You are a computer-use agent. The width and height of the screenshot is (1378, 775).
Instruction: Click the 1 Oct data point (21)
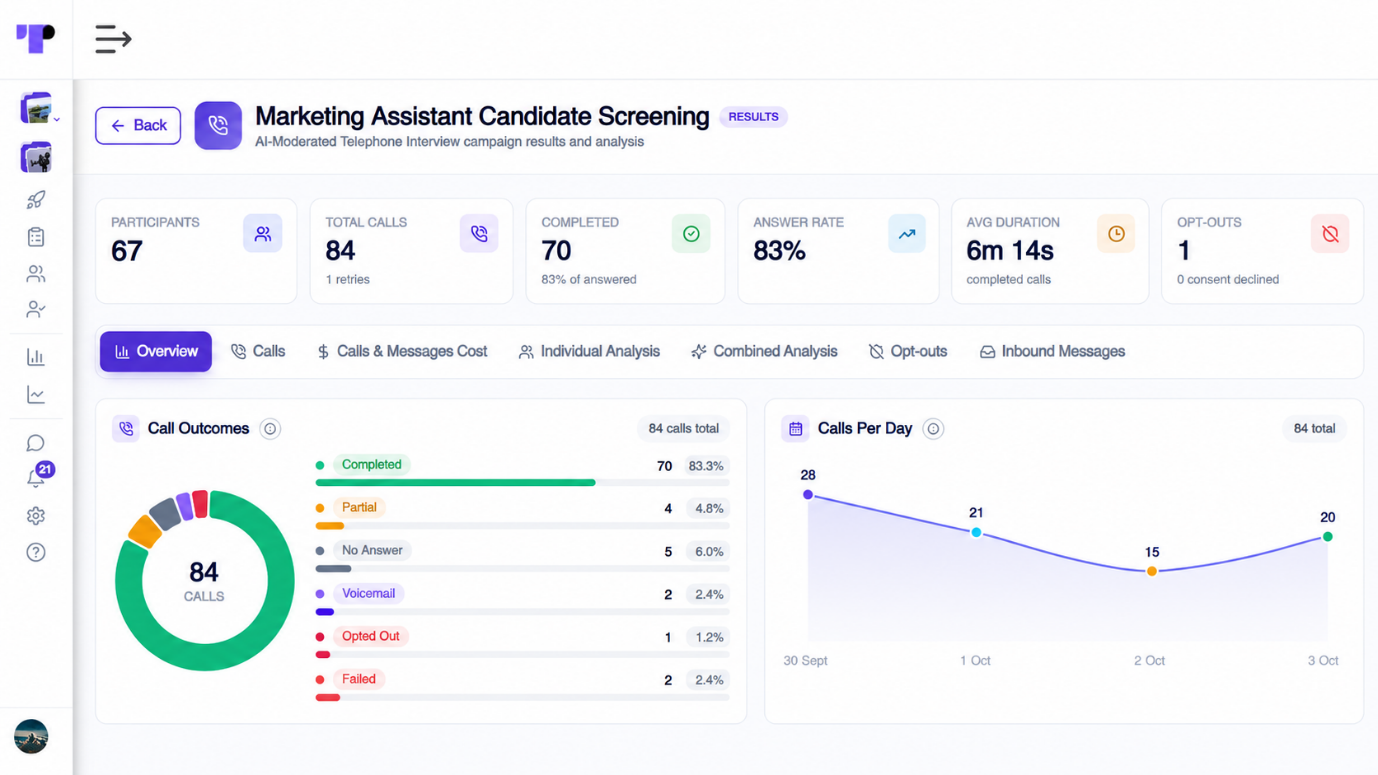(x=976, y=533)
